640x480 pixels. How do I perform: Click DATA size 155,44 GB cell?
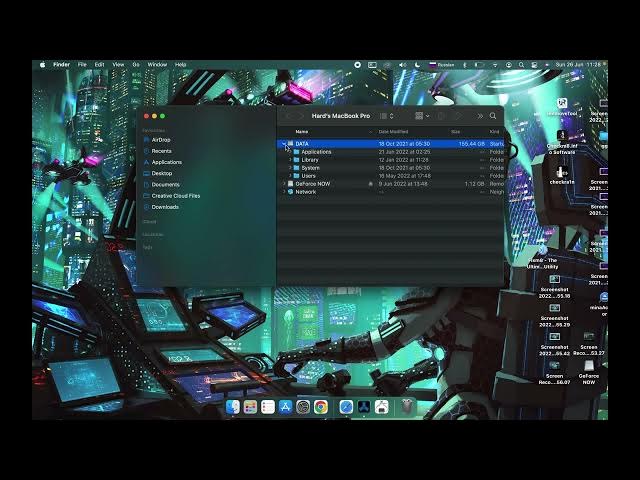[x=471, y=144]
